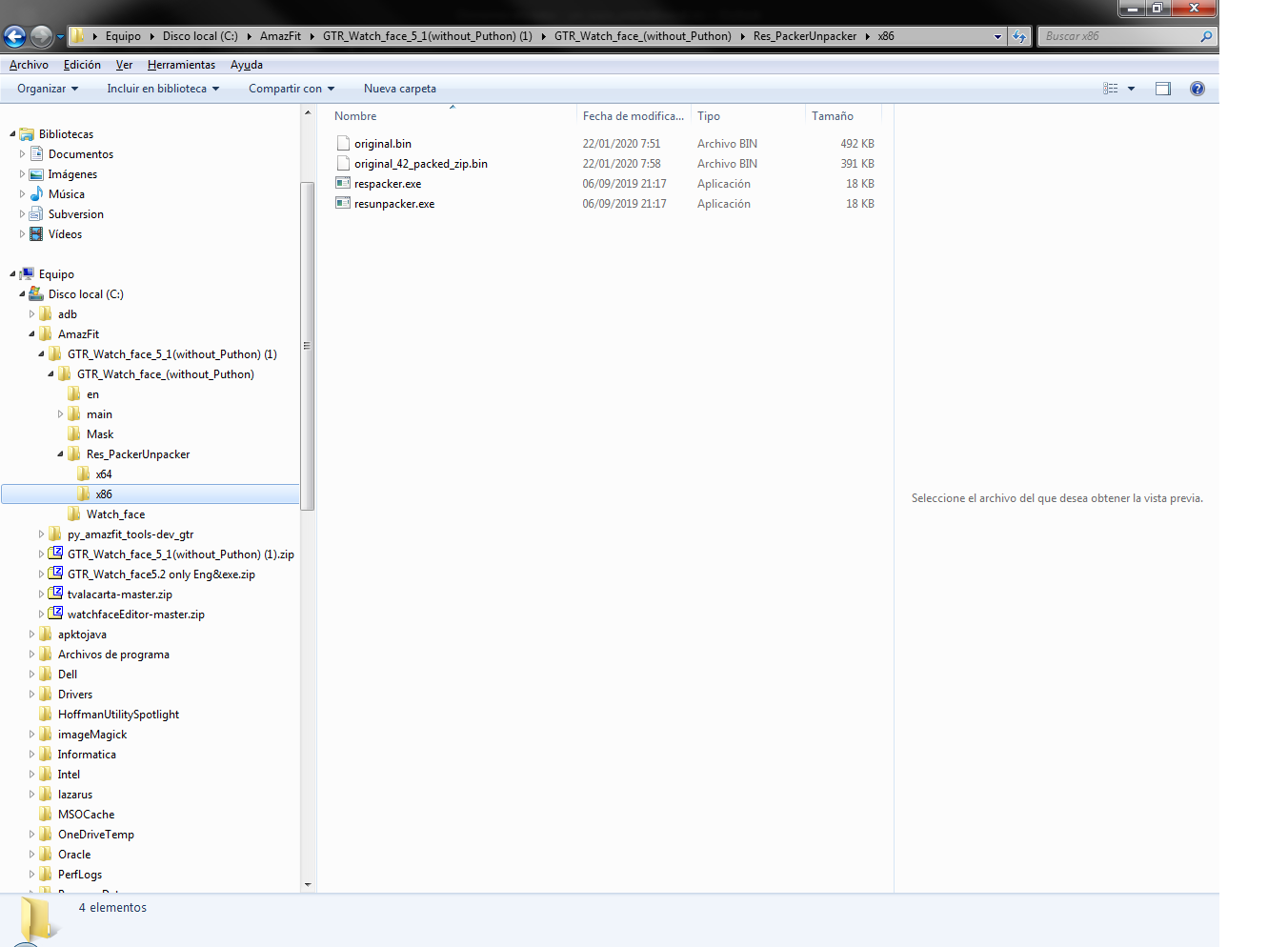The width and height of the screenshot is (1288, 947).
Task: Click the navigation pane scroll-up arrow
Action: point(308,113)
